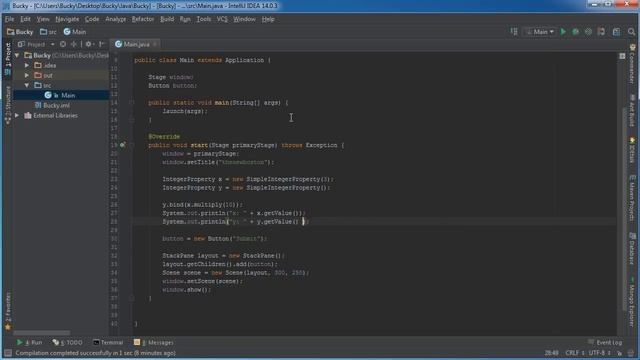
Task: Toggle the Structure tool window stripe
Action: click(8, 104)
